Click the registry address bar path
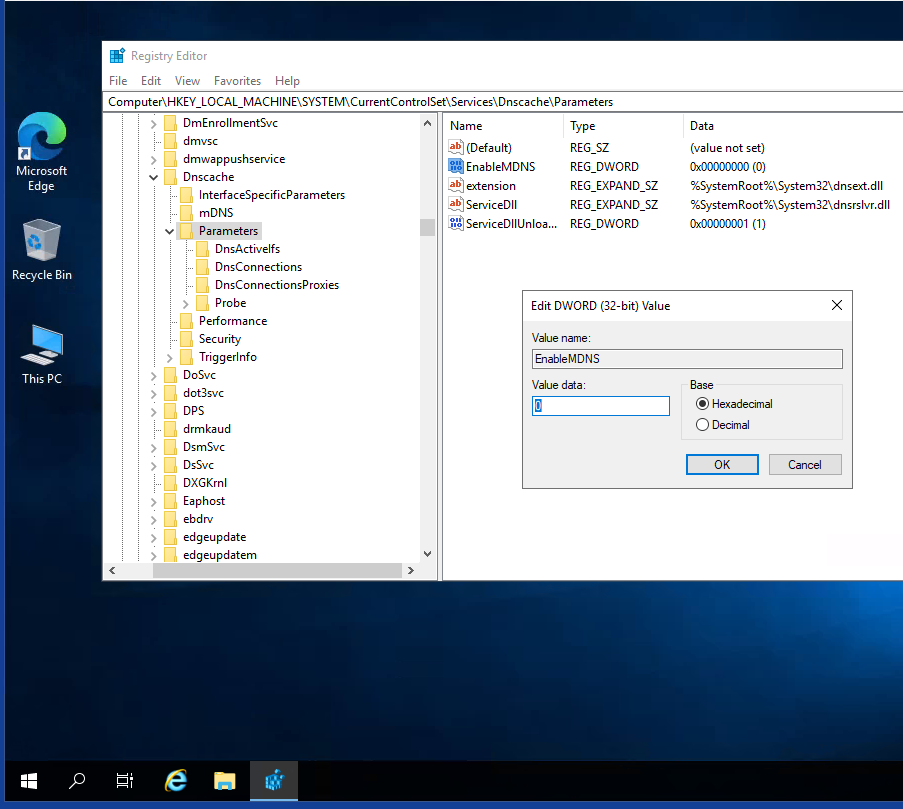This screenshot has height=809, width=903. (x=361, y=102)
